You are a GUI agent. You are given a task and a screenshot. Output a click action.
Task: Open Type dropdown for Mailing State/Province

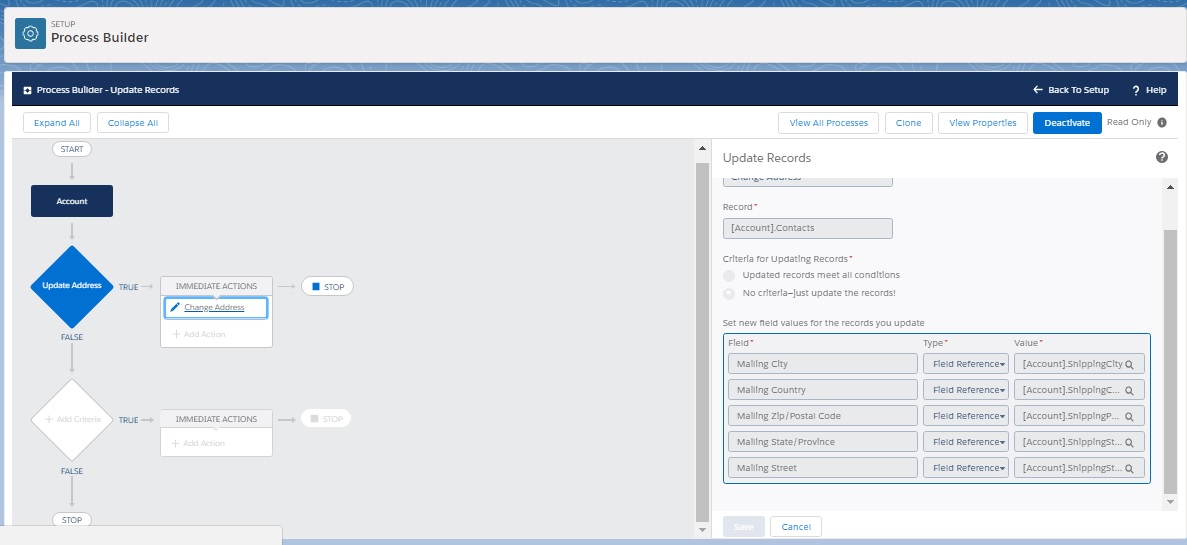pos(965,442)
